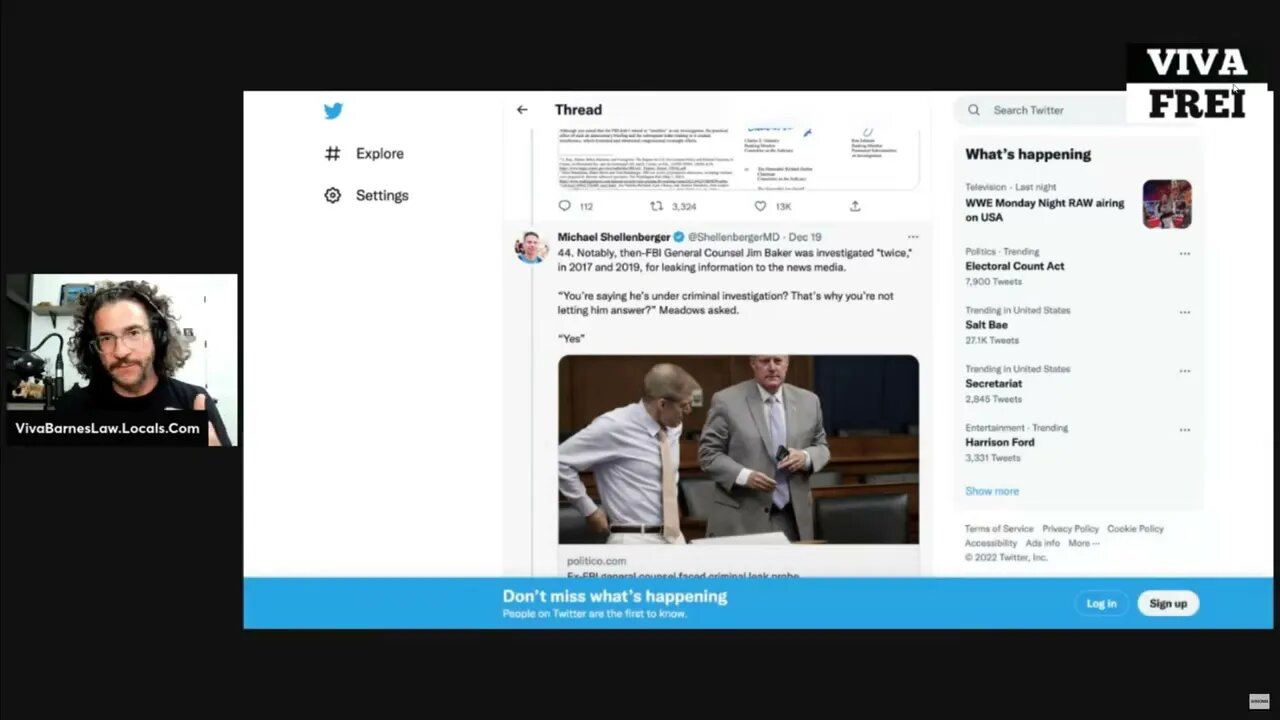Viewport: 1280px width, 720px height.
Task: Click the Log in button
Action: tap(1101, 603)
